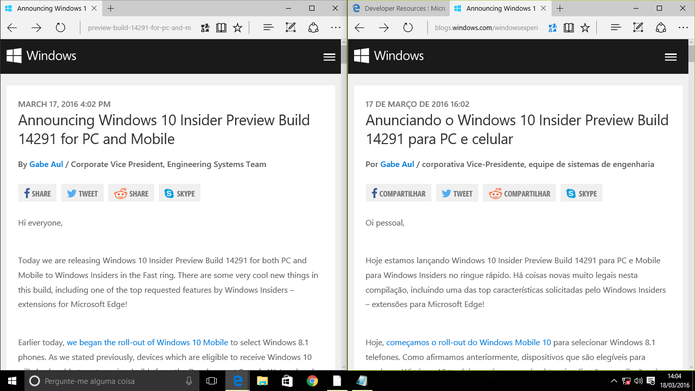
Task: Go forward in left Edge window
Action: click(x=36, y=27)
